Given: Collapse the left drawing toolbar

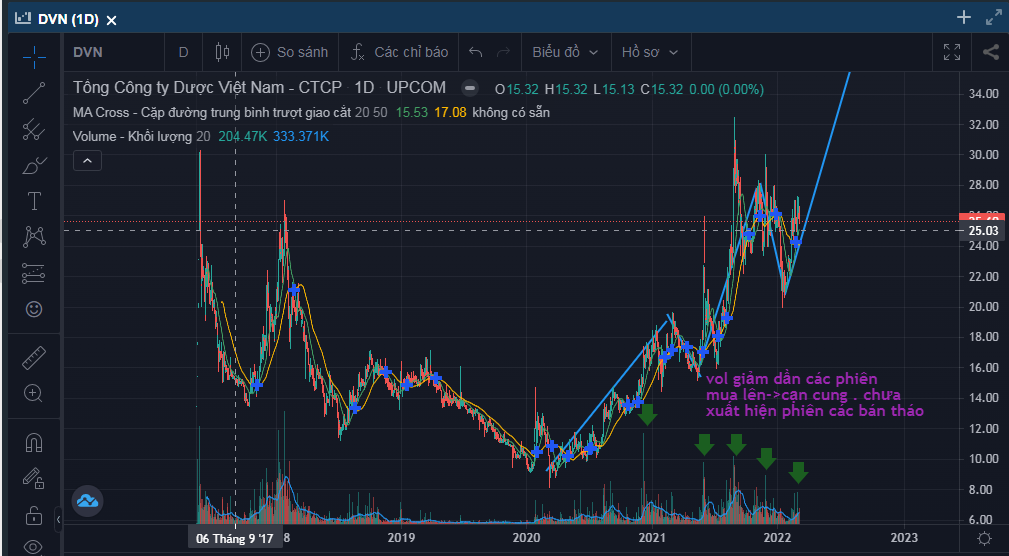Looking at the screenshot, I should (59, 519).
